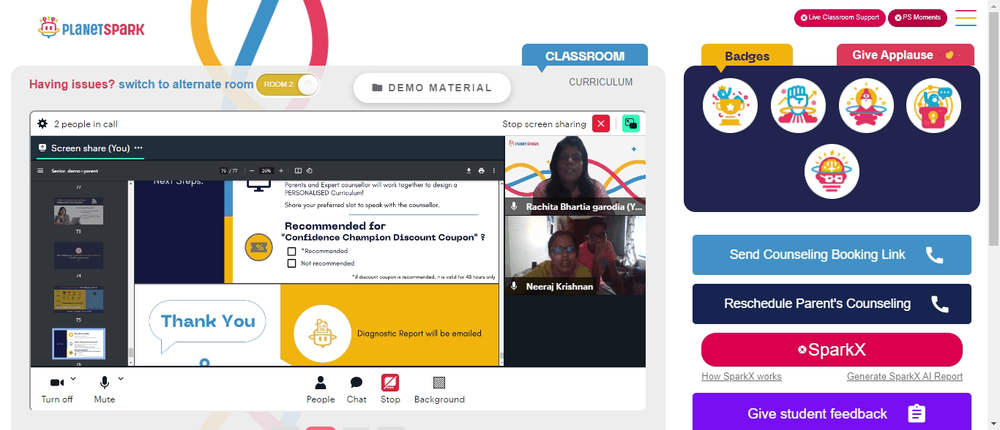Check the *Recommended checkbox
1000x430 pixels.
click(291, 251)
